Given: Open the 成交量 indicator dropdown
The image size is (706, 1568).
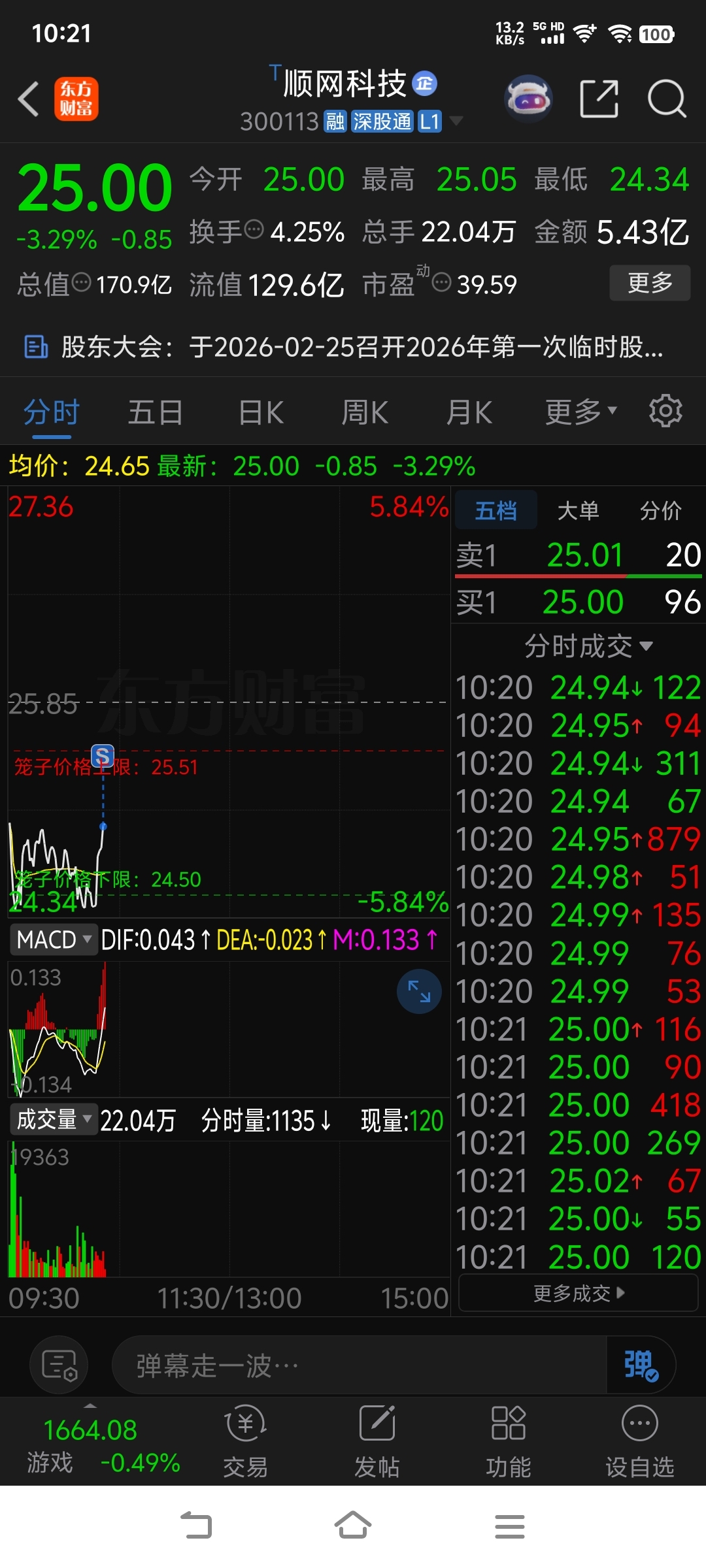Looking at the screenshot, I should (x=54, y=1119).
